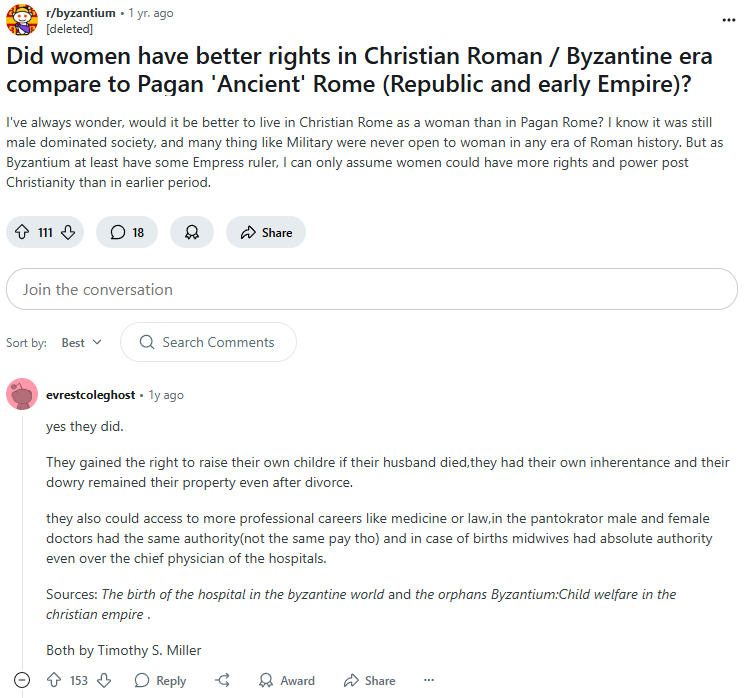Screen dimensions: 746x698
Task: Downvote evrestcoleghost's comment
Action: [x=104, y=680]
